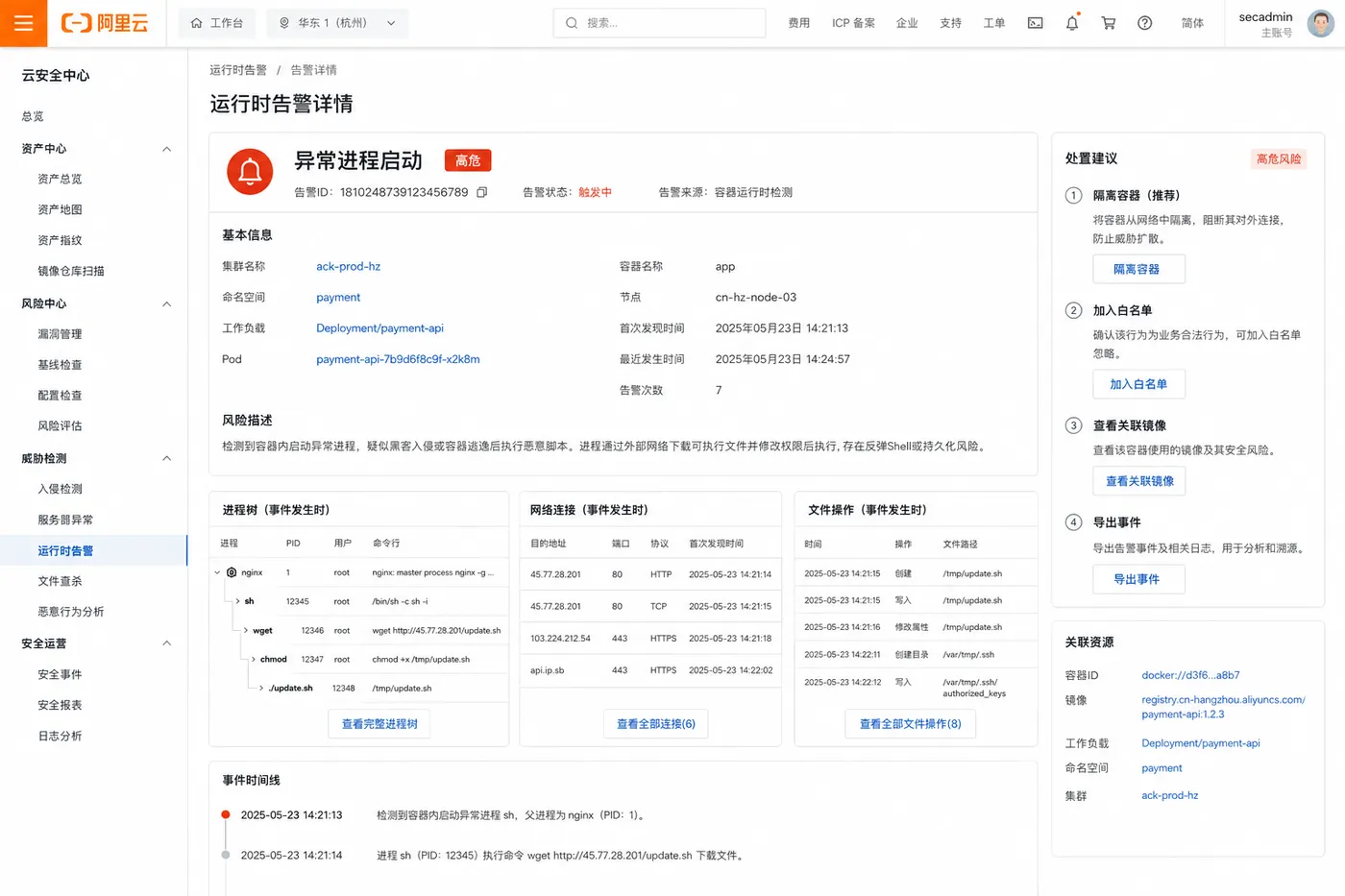The height and width of the screenshot is (896, 1345).
Task: Click 查看完整进程树 button
Action: 379,724
